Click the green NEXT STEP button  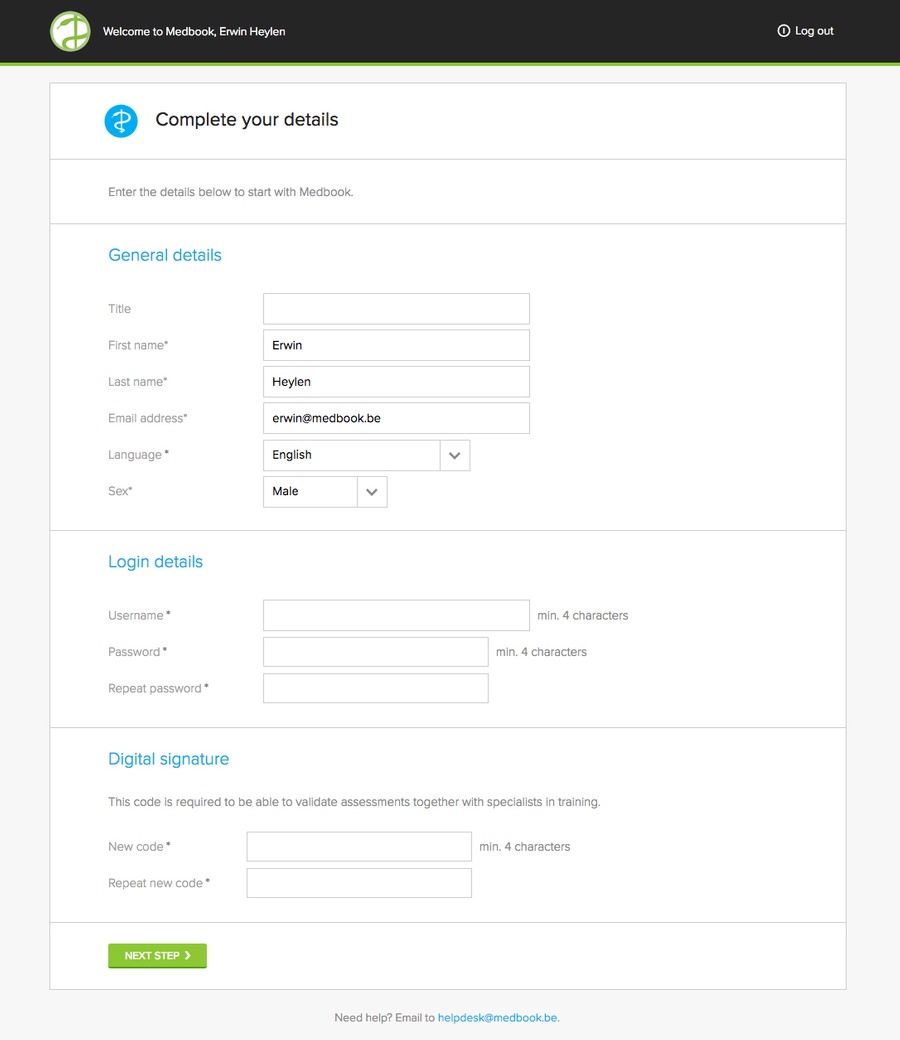tap(157, 956)
